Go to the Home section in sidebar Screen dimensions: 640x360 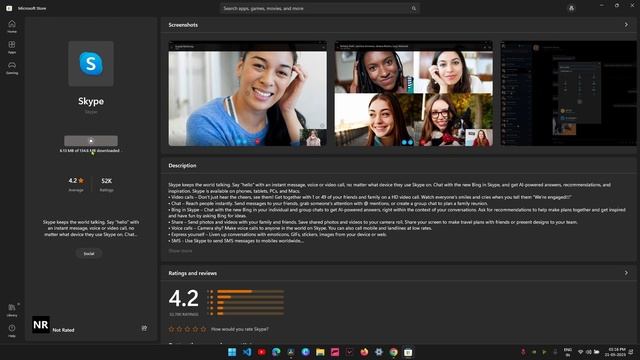pos(12,27)
